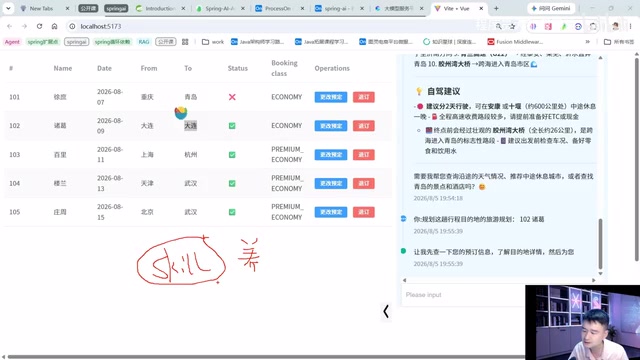Viewport: 640px width, 360px height.
Task: Open the work bookmarks folder
Action: [x=213, y=42]
